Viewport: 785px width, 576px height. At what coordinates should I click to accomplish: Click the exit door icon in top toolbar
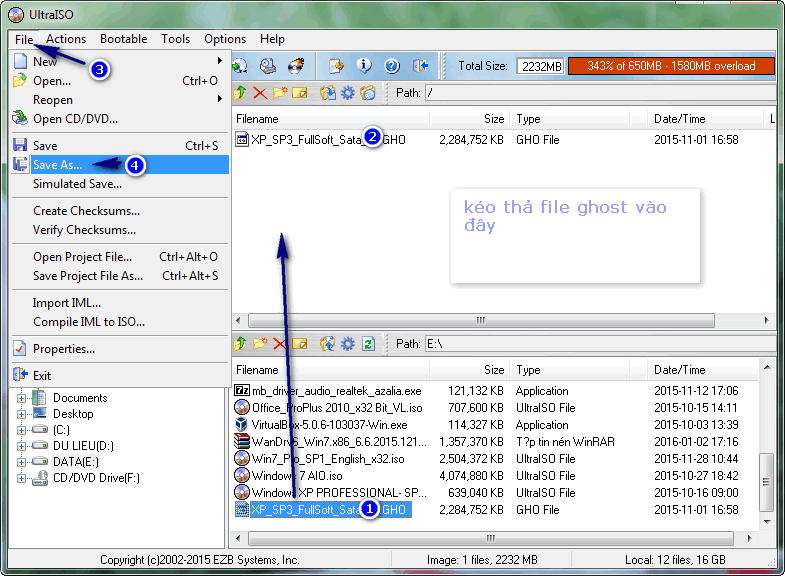421,66
